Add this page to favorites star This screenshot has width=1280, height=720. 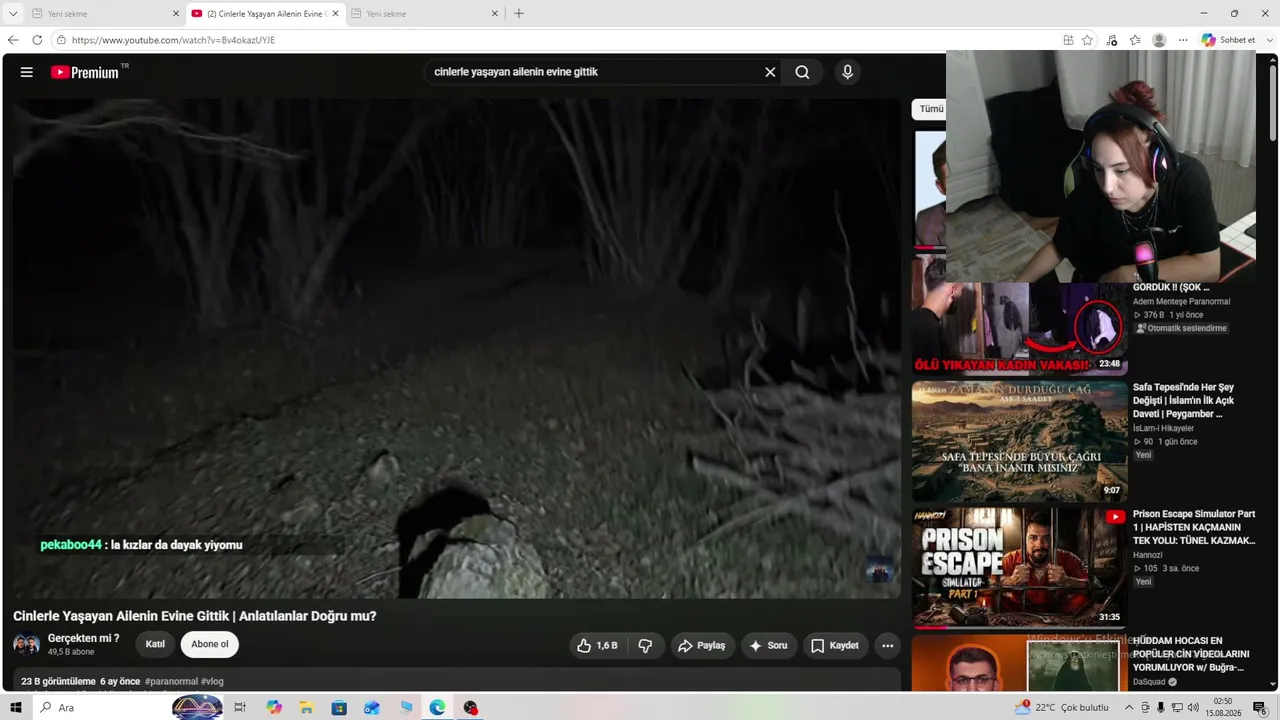(1087, 40)
